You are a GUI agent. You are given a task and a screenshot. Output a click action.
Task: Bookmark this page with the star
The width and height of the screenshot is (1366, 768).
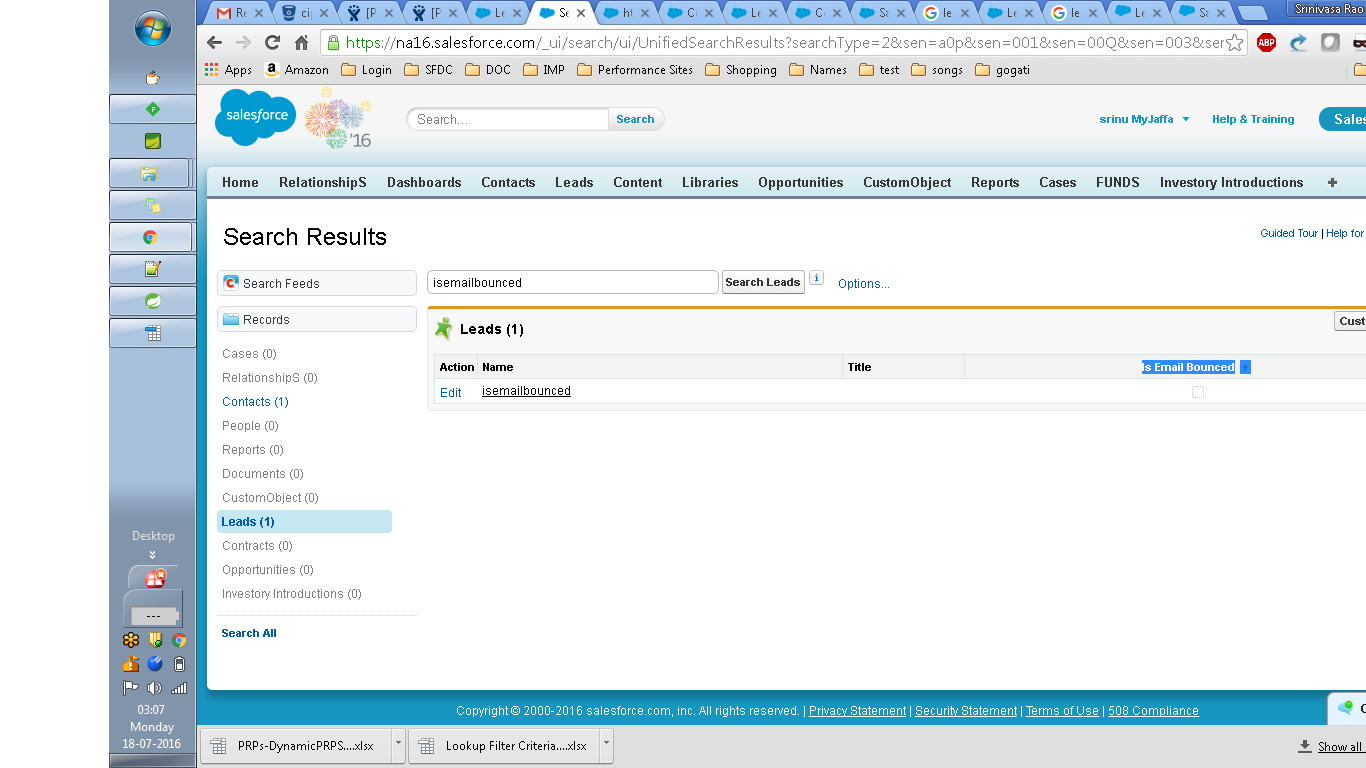tap(1234, 43)
